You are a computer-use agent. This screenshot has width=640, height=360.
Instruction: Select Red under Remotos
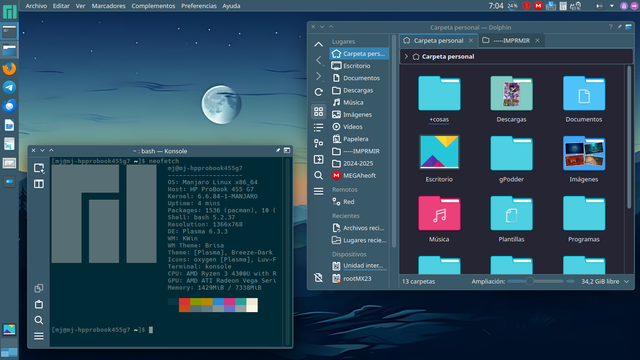359,202
